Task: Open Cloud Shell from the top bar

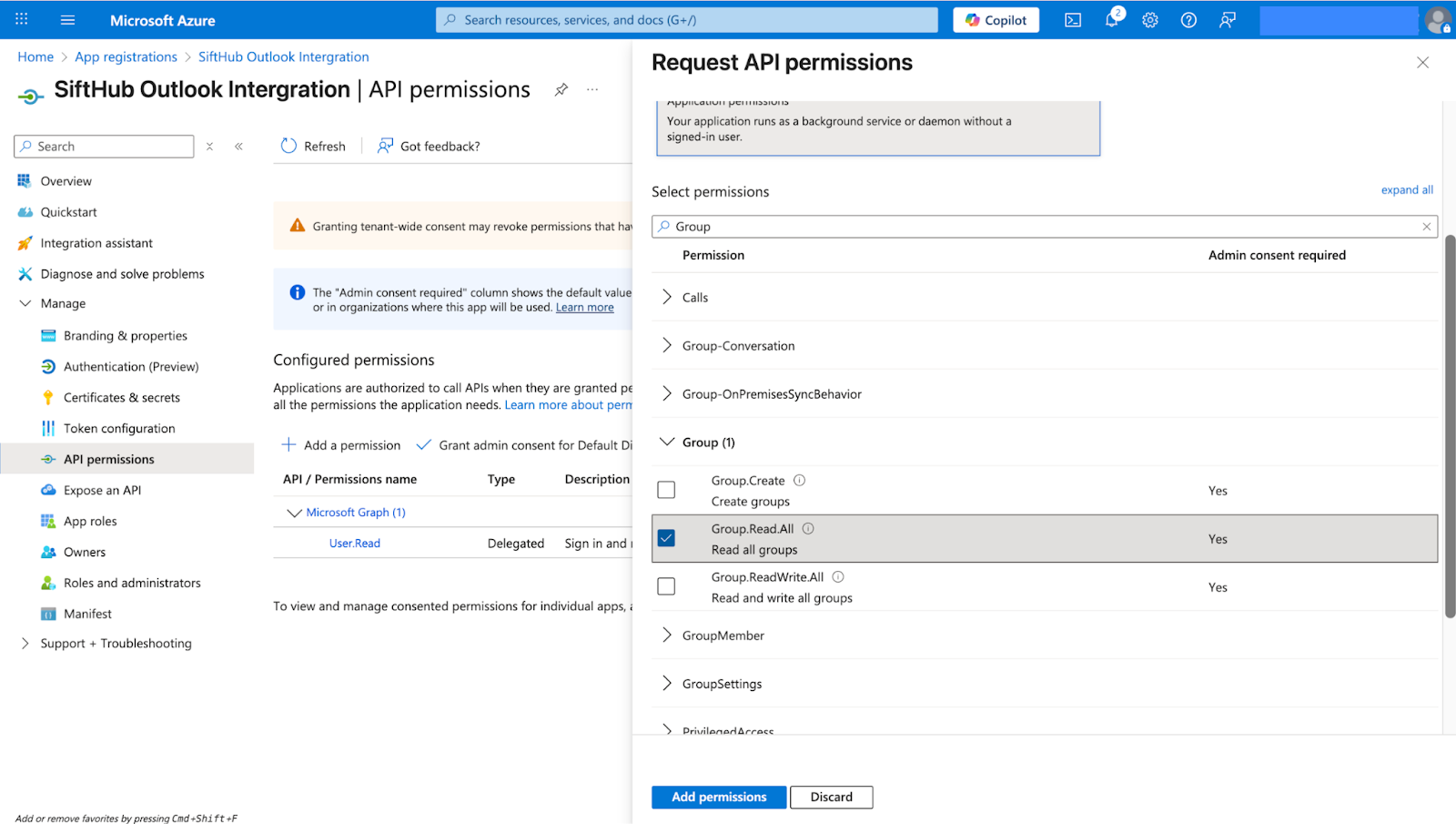Action: 1073,20
